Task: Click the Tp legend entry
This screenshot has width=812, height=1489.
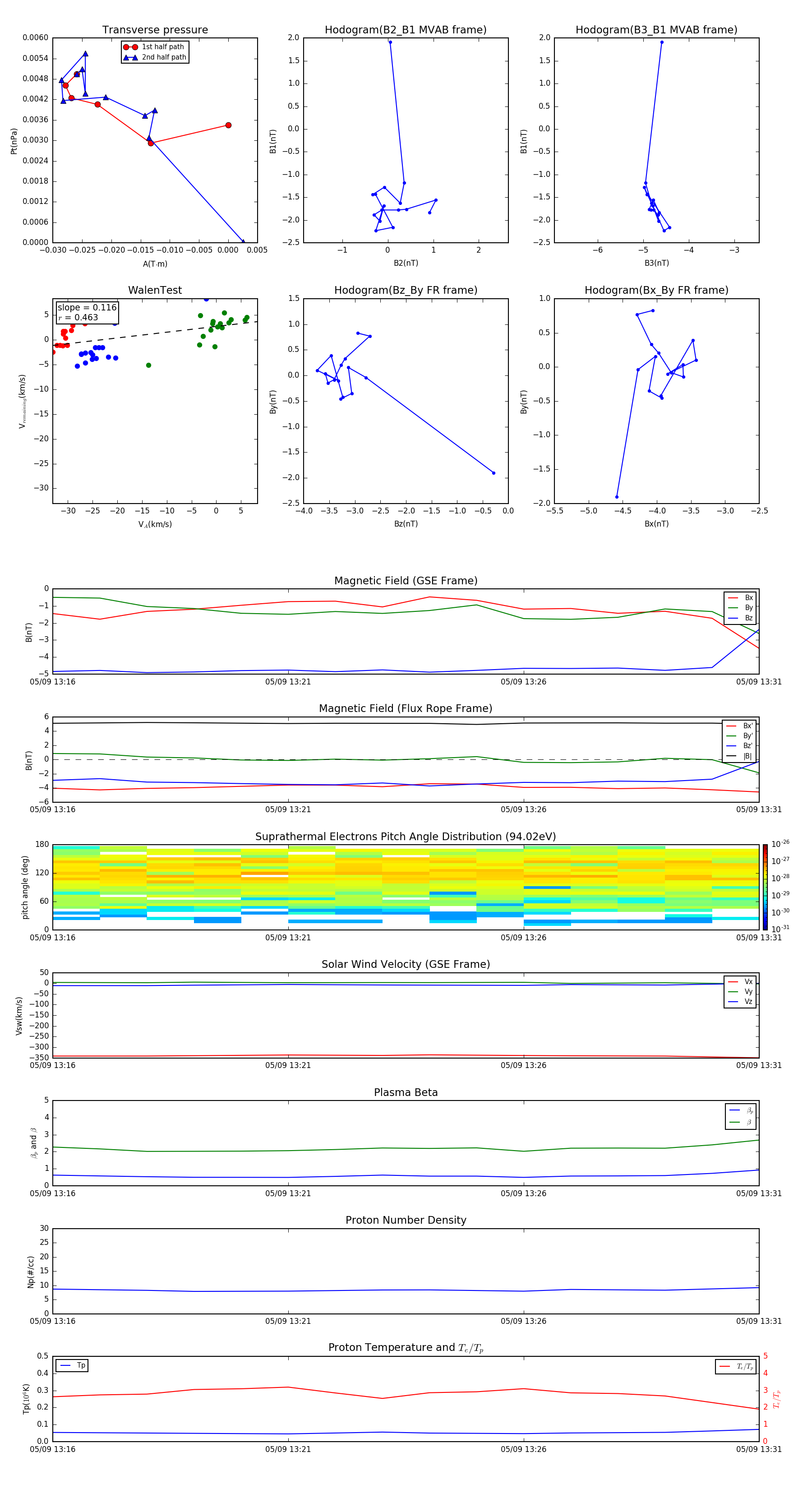Action: point(72,1365)
